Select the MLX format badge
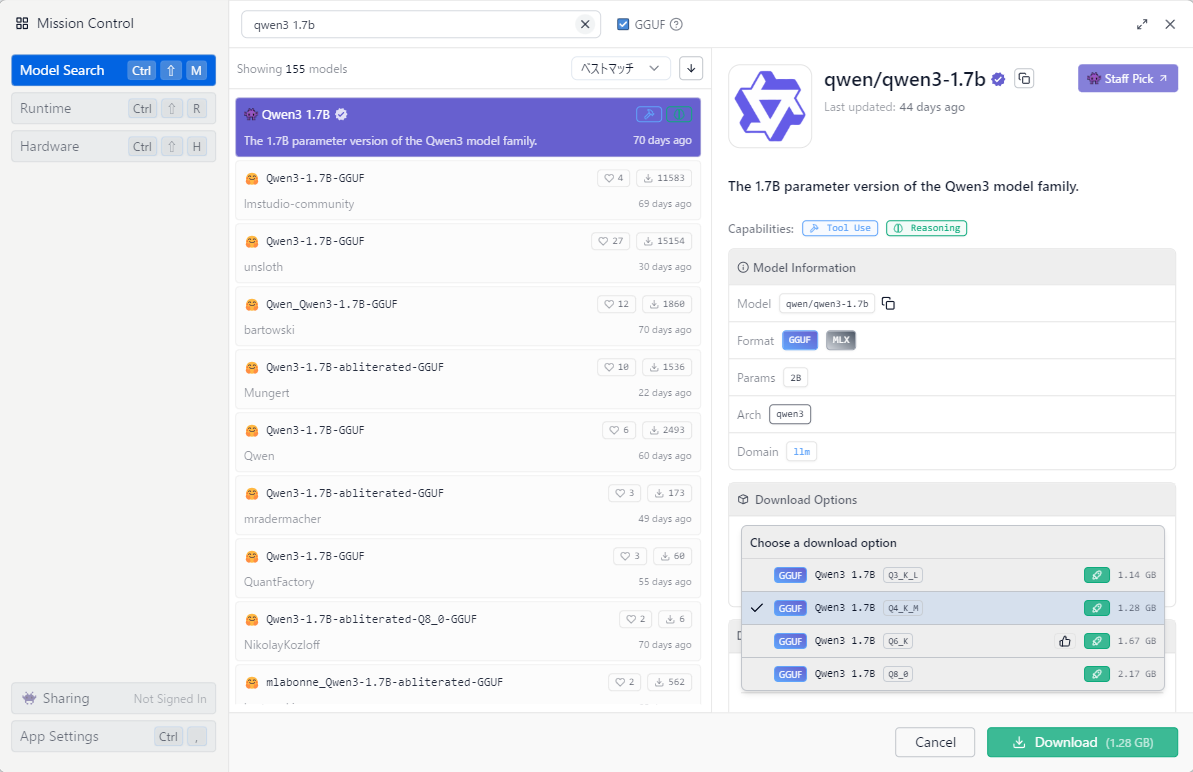Viewport: 1193px width, 772px height. pos(841,340)
